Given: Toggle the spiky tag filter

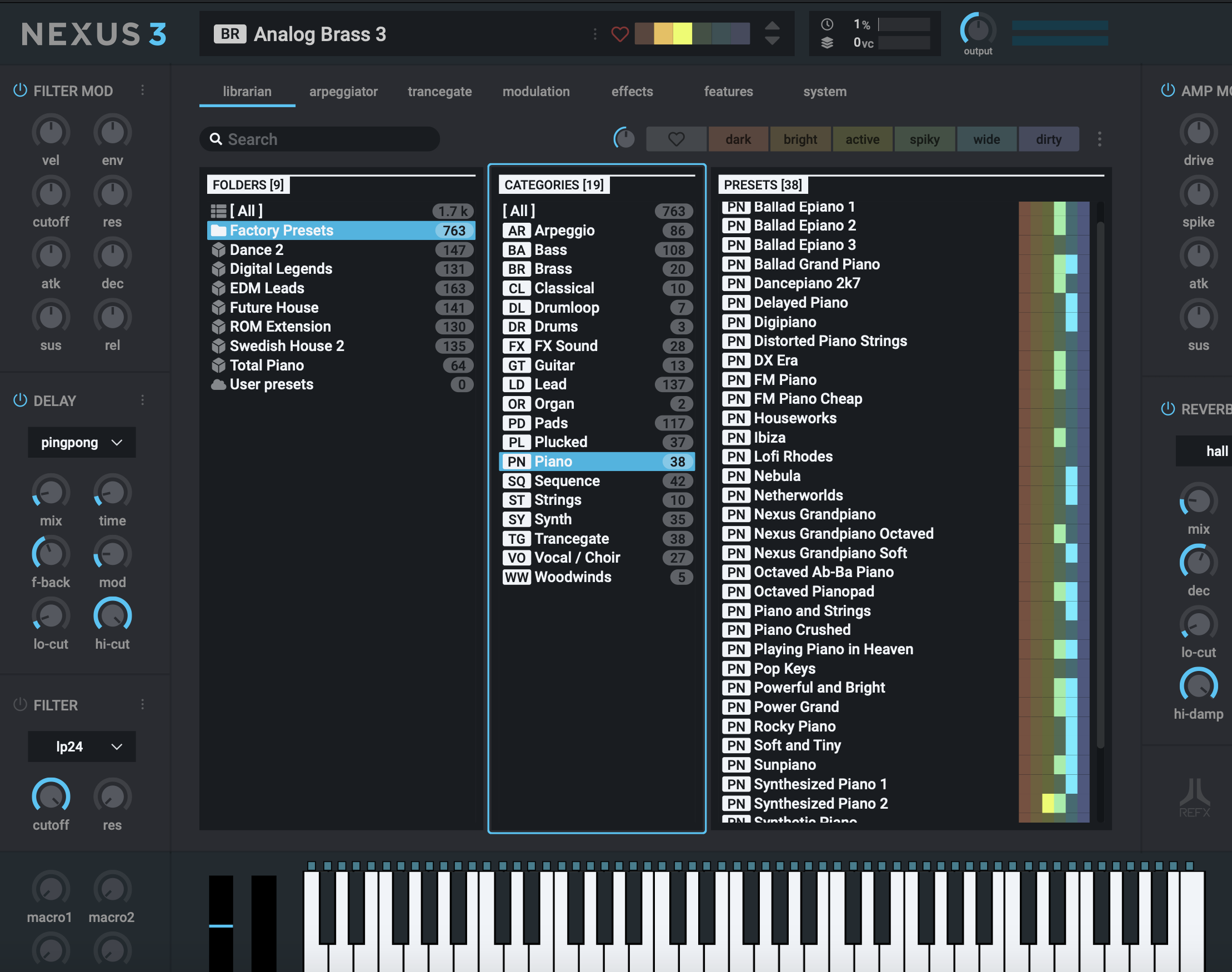Looking at the screenshot, I should (x=924, y=139).
